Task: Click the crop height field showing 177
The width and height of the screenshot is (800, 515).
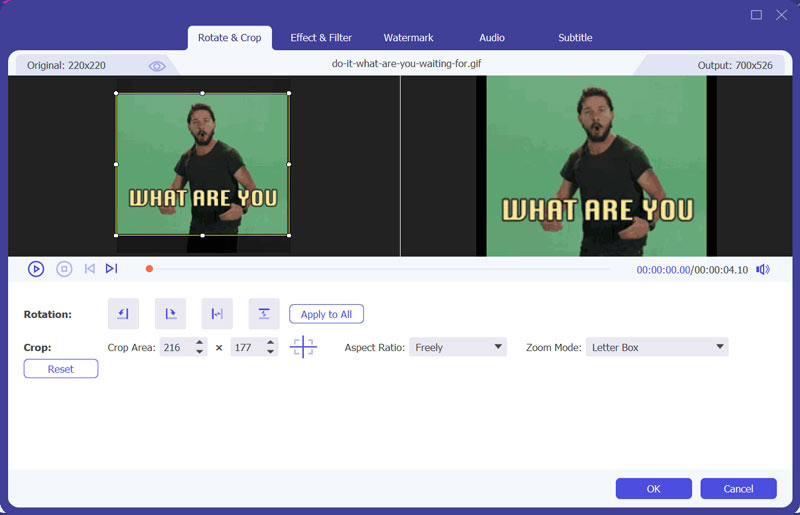Action: [247, 347]
